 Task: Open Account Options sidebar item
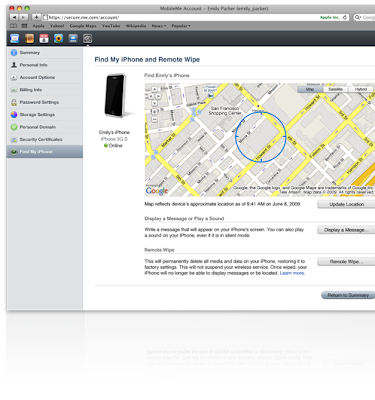coord(45,77)
